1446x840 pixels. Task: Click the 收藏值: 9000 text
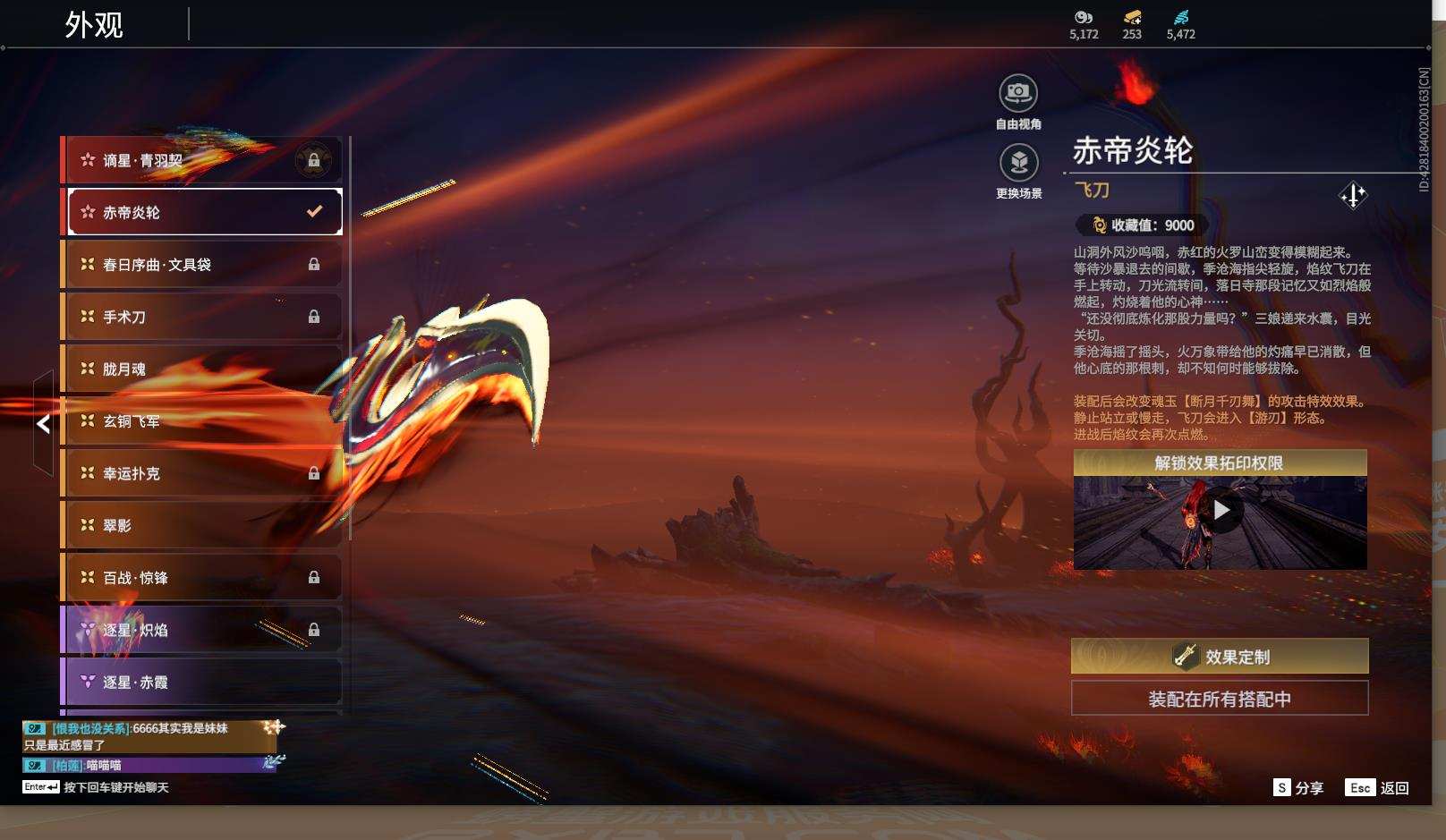tap(1153, 225)
